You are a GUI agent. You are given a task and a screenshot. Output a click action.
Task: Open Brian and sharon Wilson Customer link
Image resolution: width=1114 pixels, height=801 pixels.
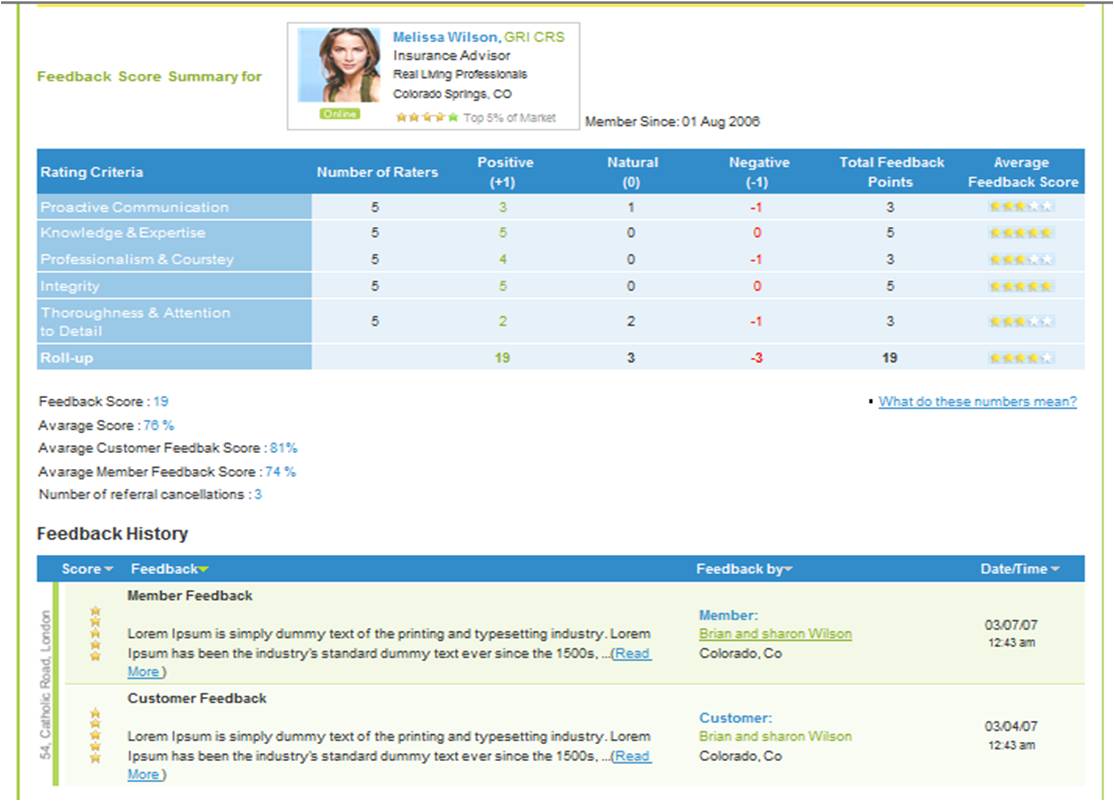coord(775,736)
